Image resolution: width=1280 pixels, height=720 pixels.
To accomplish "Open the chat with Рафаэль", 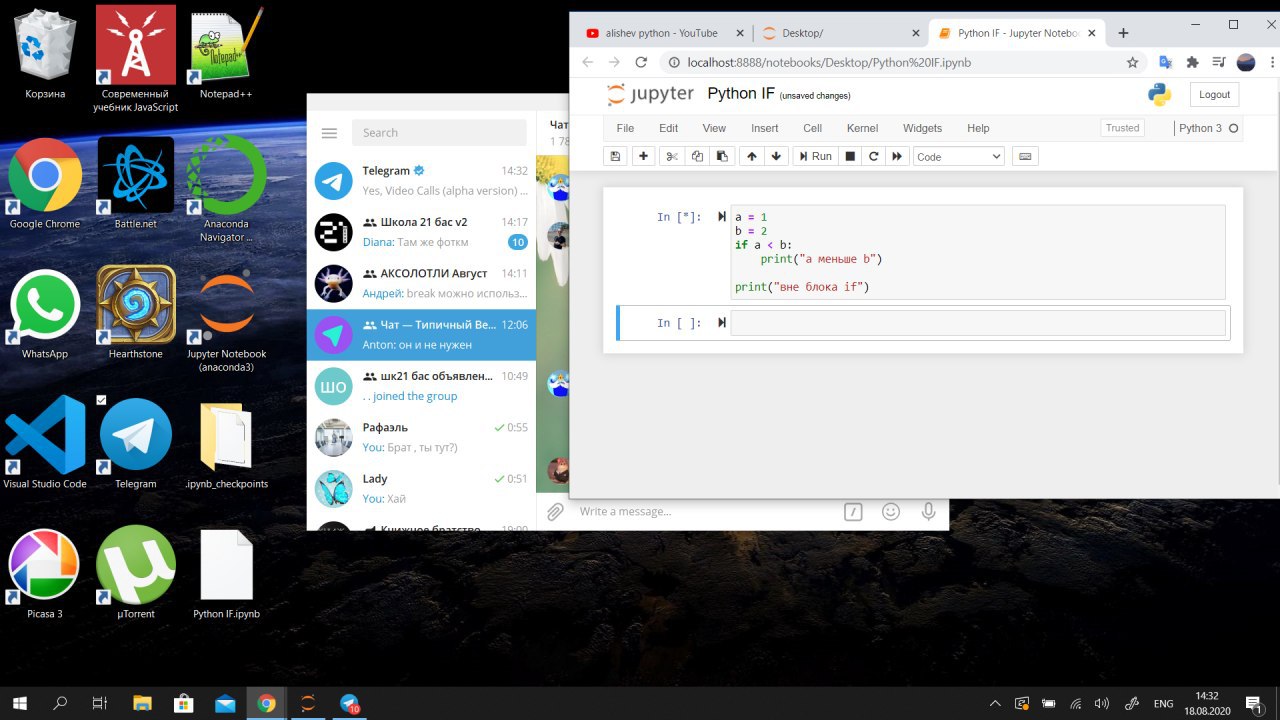I will 421,437.
